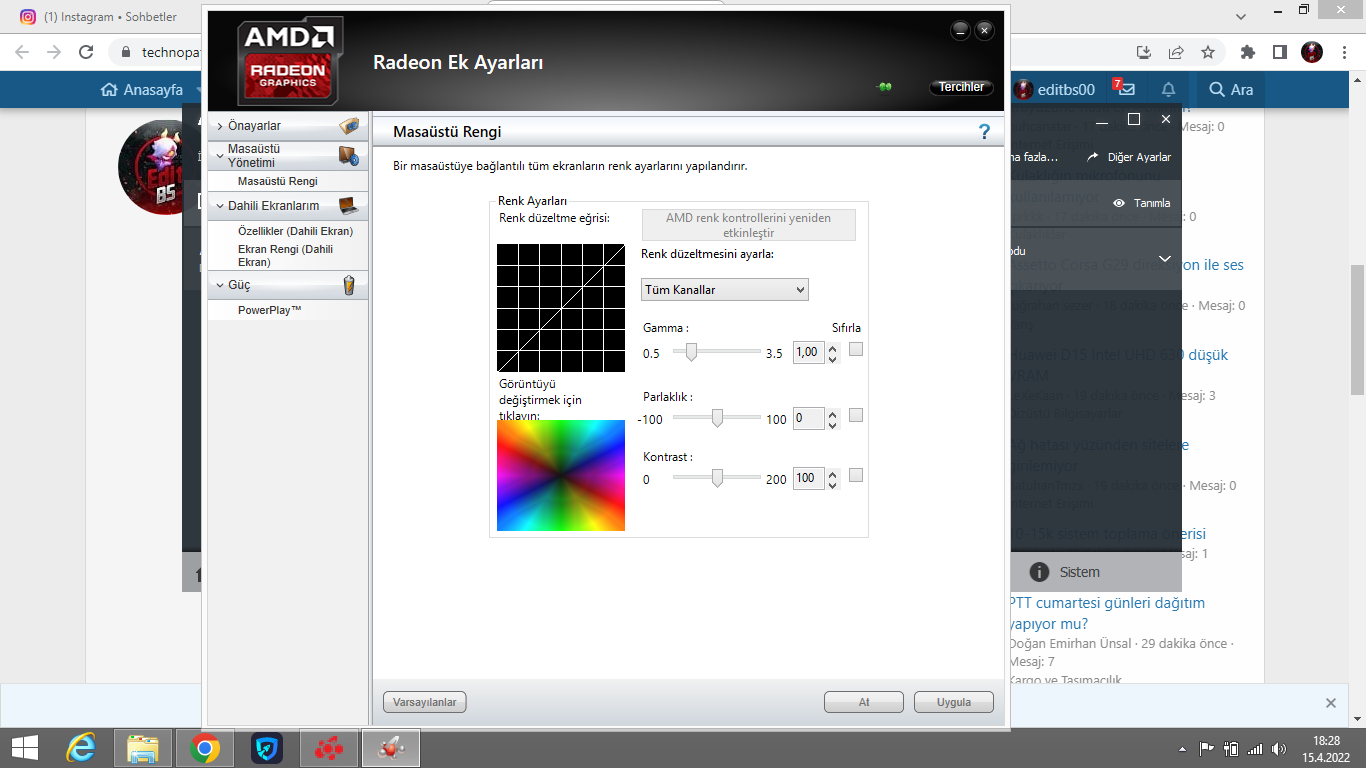1366x768 pixels.
Task: Click the rainbow color preview image
Action: 561,475
